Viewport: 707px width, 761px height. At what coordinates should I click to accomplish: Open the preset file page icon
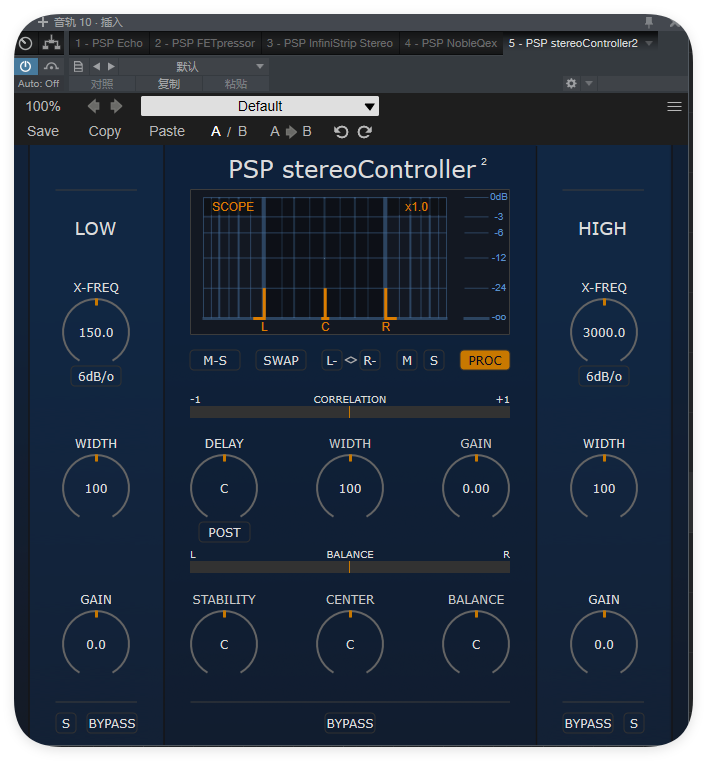[x=78, y=66]
